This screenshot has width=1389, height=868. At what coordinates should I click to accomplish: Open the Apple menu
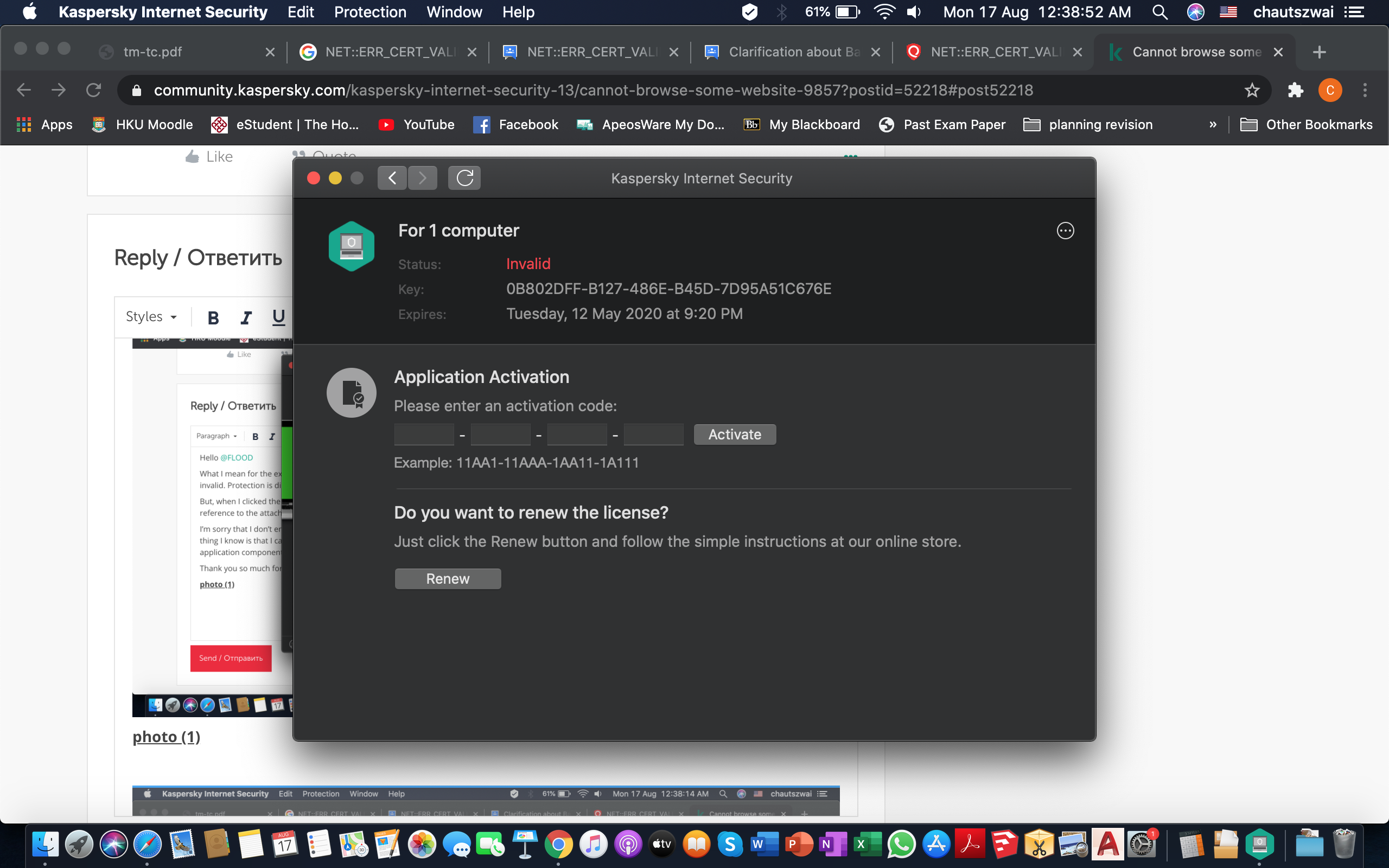click(30, 12)
